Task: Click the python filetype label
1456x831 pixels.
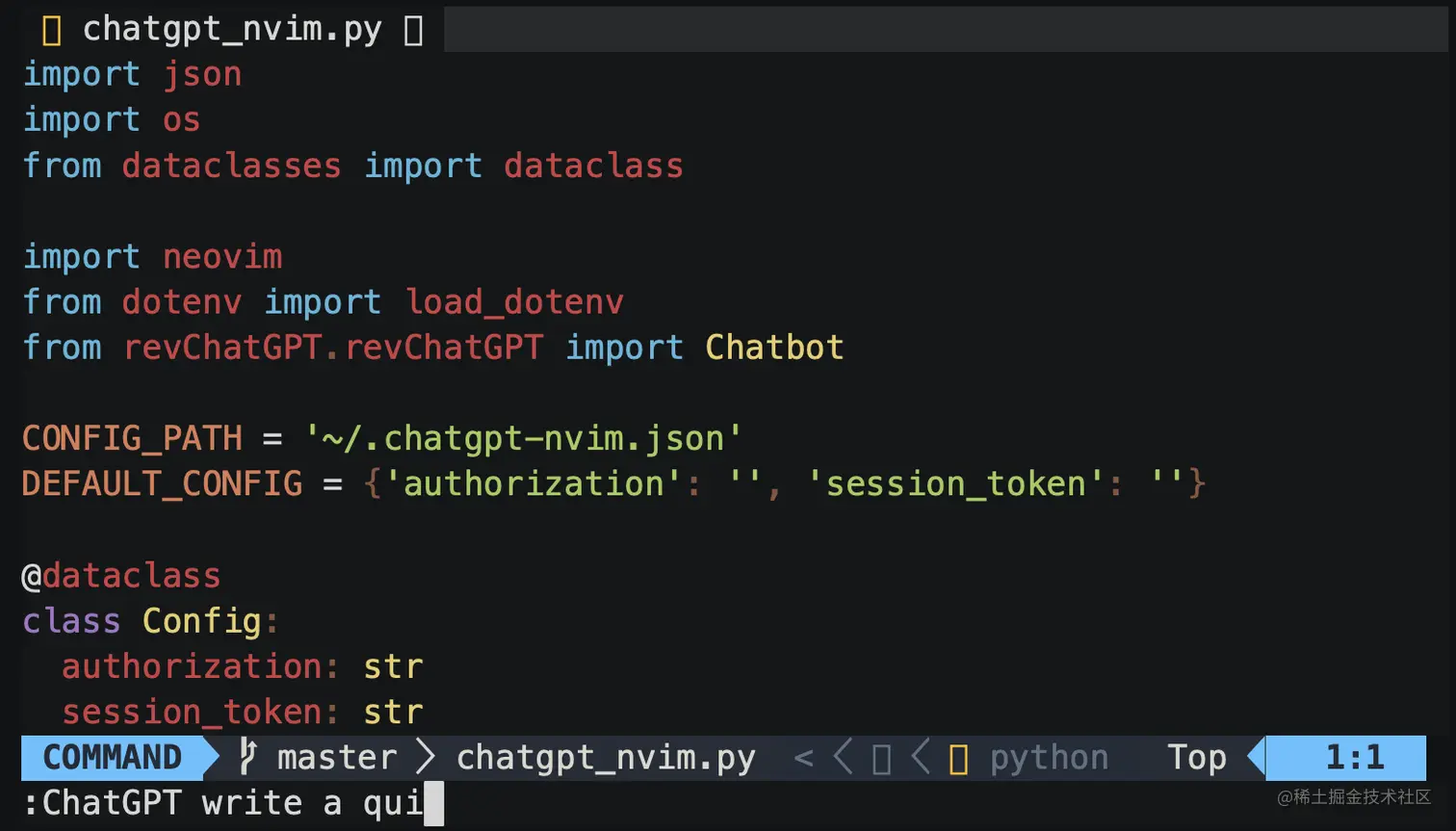Action: tap(1049, 759)
